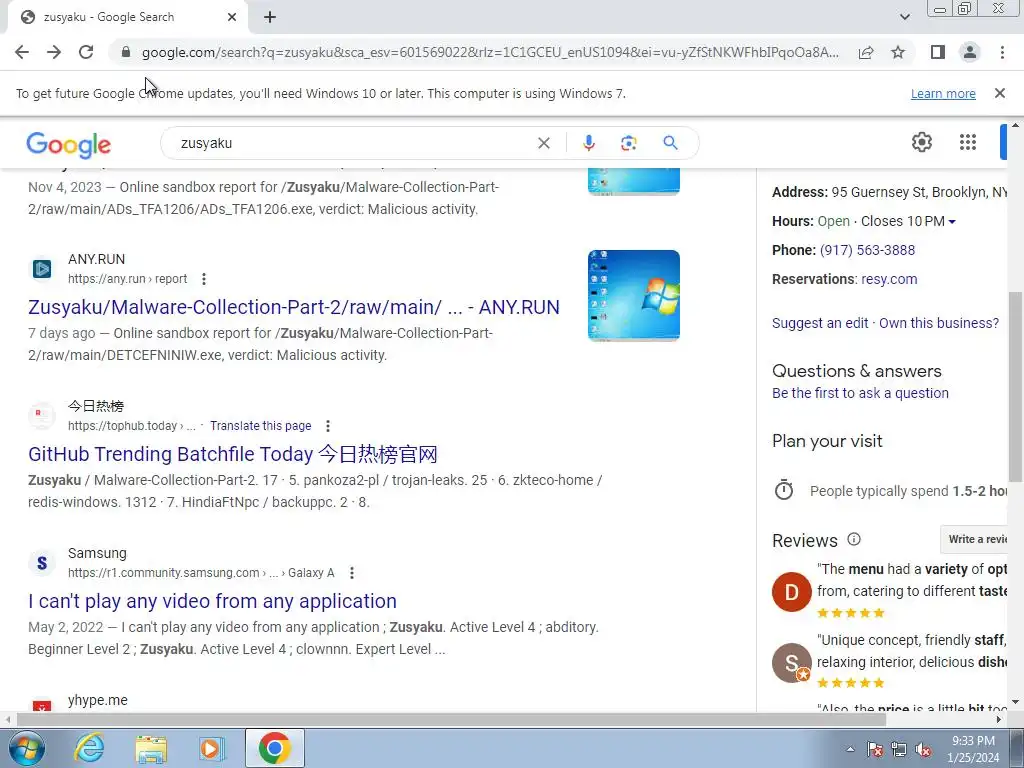Call the phone number (917) 563-3888
Screen dimensions: 1024x768
click(x=867, y=250)
